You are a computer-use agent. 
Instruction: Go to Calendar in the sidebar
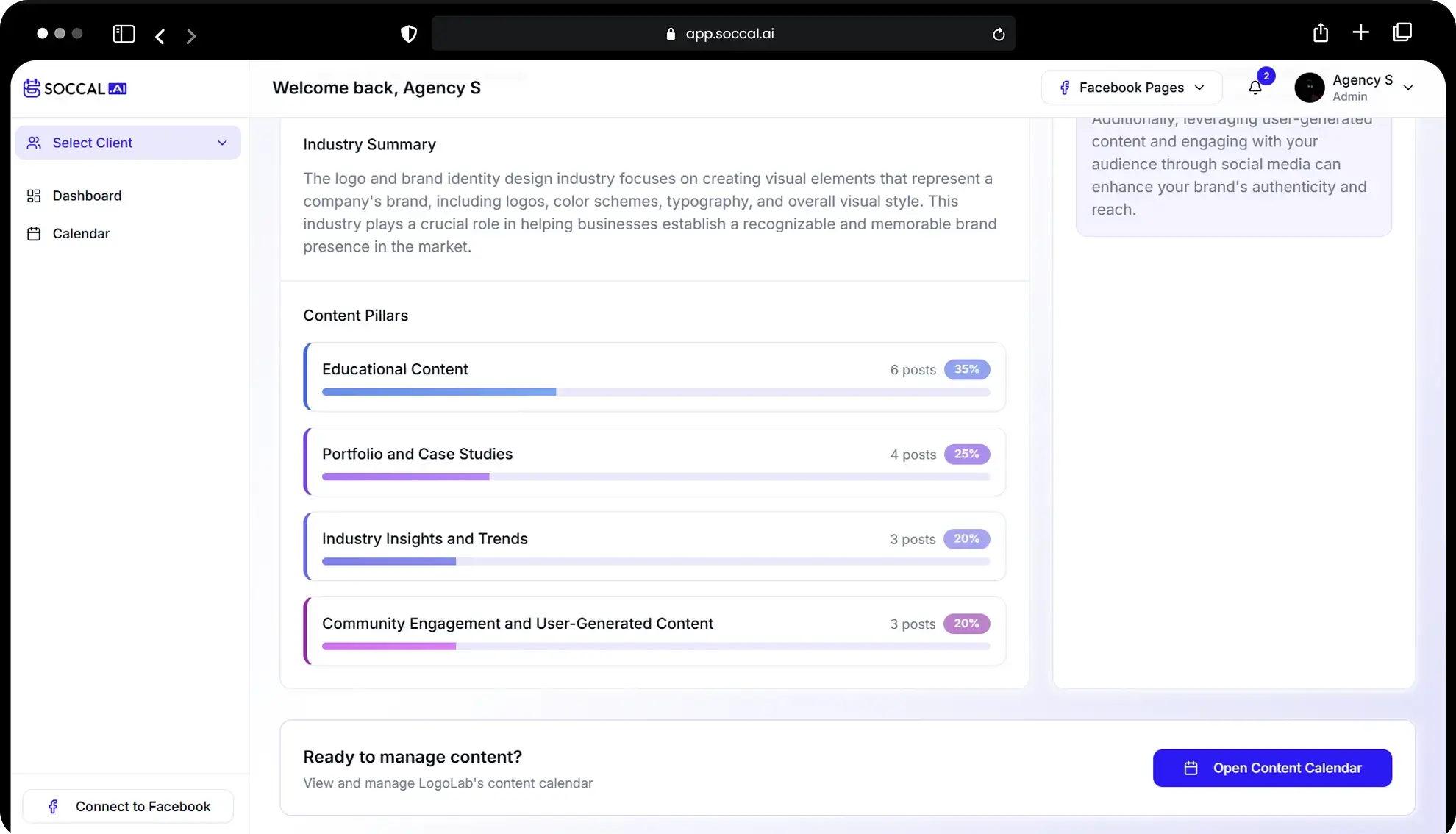(81, 233)
